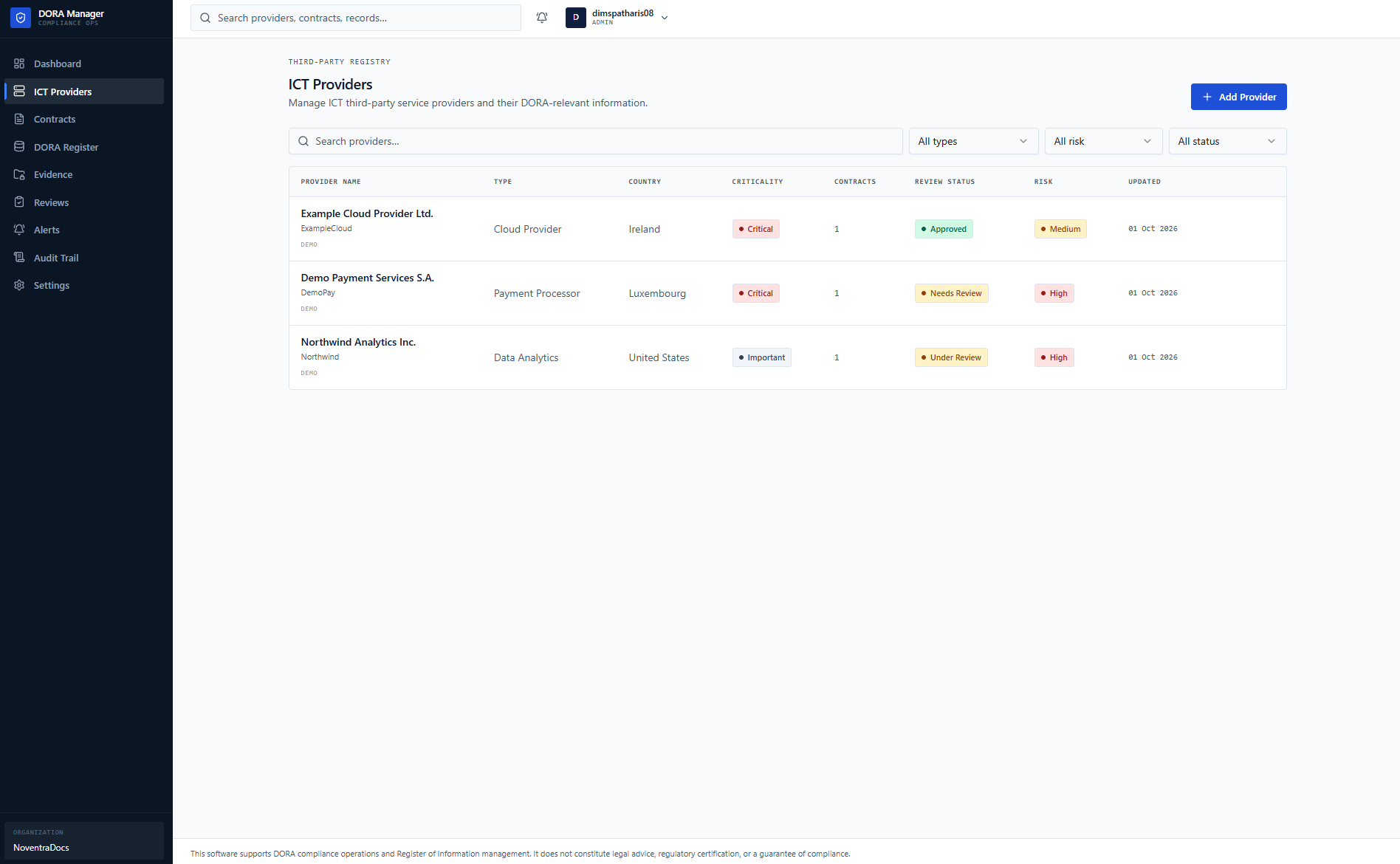The image size is (1400, 864).
Task: Click the Luxembourg country cell
Action: pos(657,293)
